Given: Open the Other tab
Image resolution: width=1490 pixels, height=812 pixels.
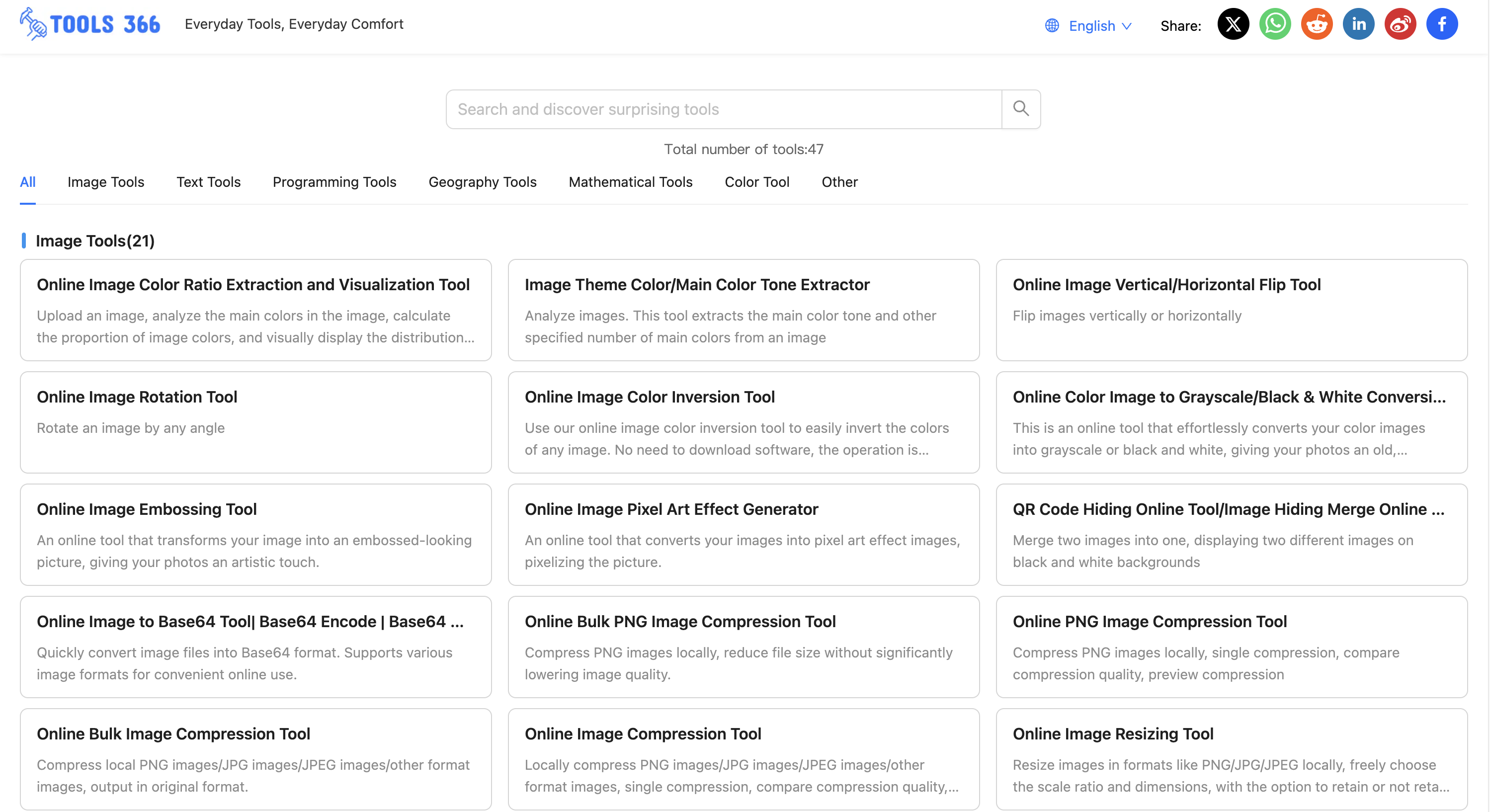Looking at the screenshot, I should click(x=839, y=181).
